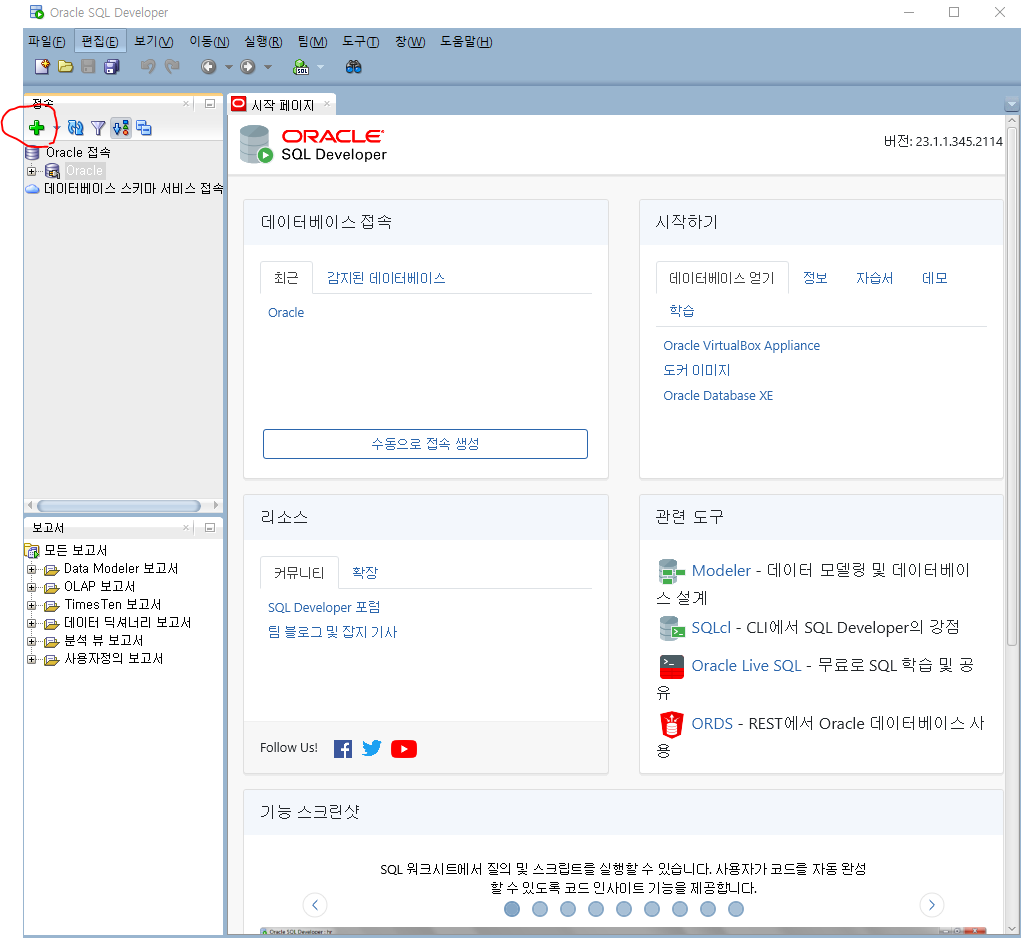Select the fourth page dot of the feature screenshots carousel
Image resolution: width=1021 pixels, height=938 pixels.
[596, 909]
